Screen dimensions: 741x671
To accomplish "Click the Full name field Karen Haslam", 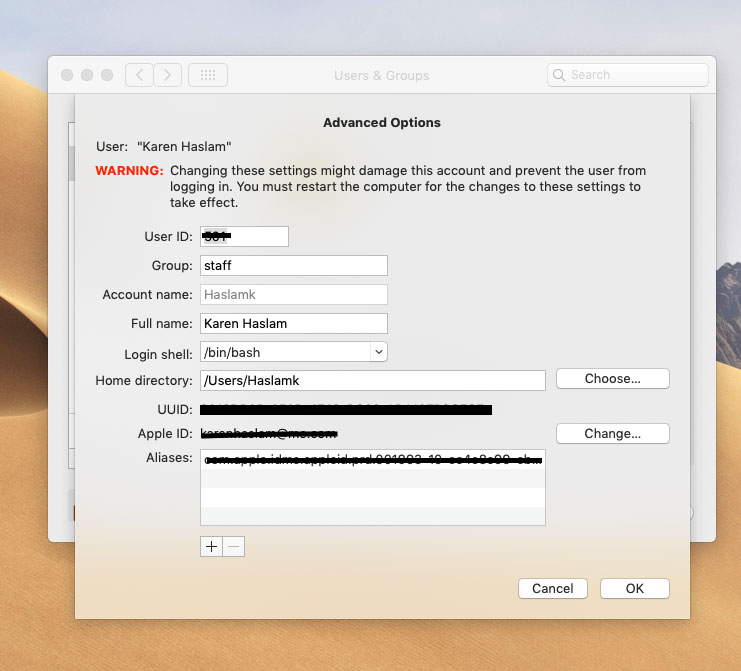I will (293, 324).
